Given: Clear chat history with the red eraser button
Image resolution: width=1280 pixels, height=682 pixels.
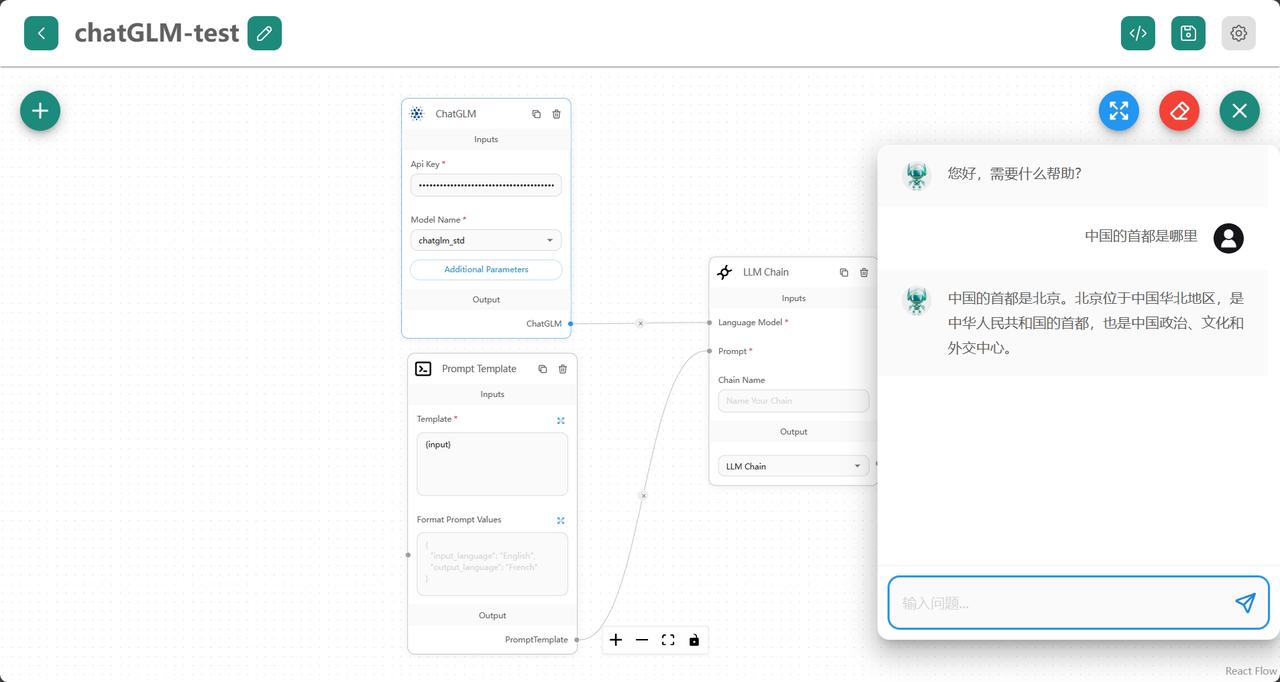Looking at the screenshot, I should [1179, 110].
